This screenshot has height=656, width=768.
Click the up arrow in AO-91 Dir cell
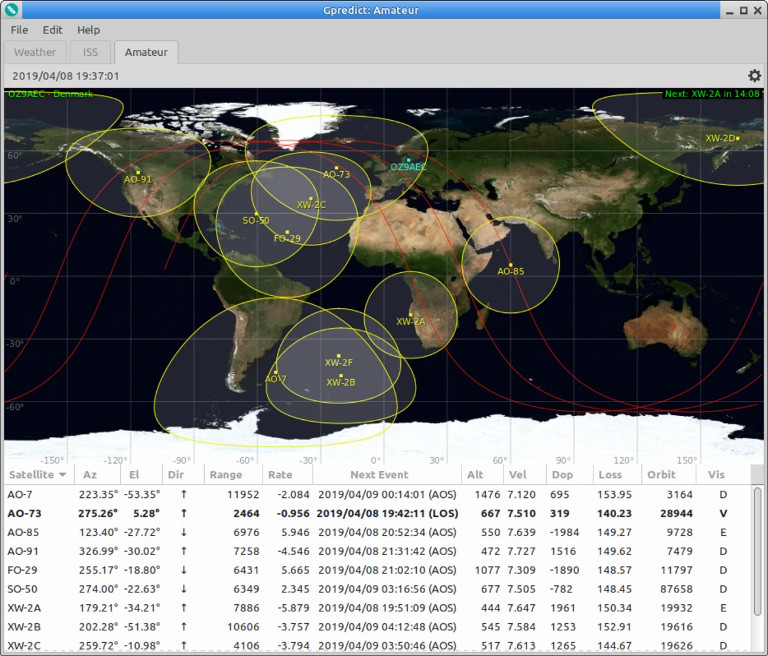click(184, 551)
